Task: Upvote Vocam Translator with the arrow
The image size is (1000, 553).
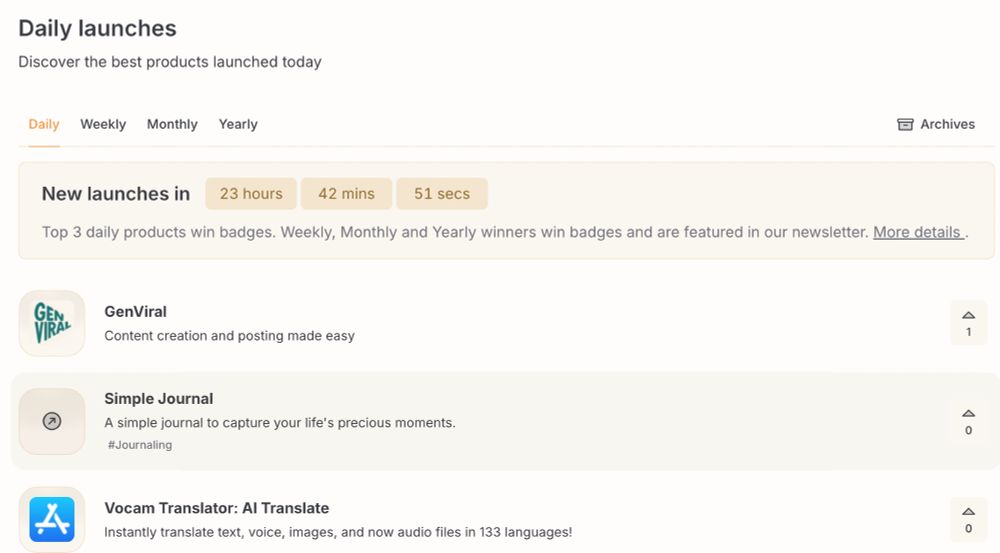Action: (968, 512)
